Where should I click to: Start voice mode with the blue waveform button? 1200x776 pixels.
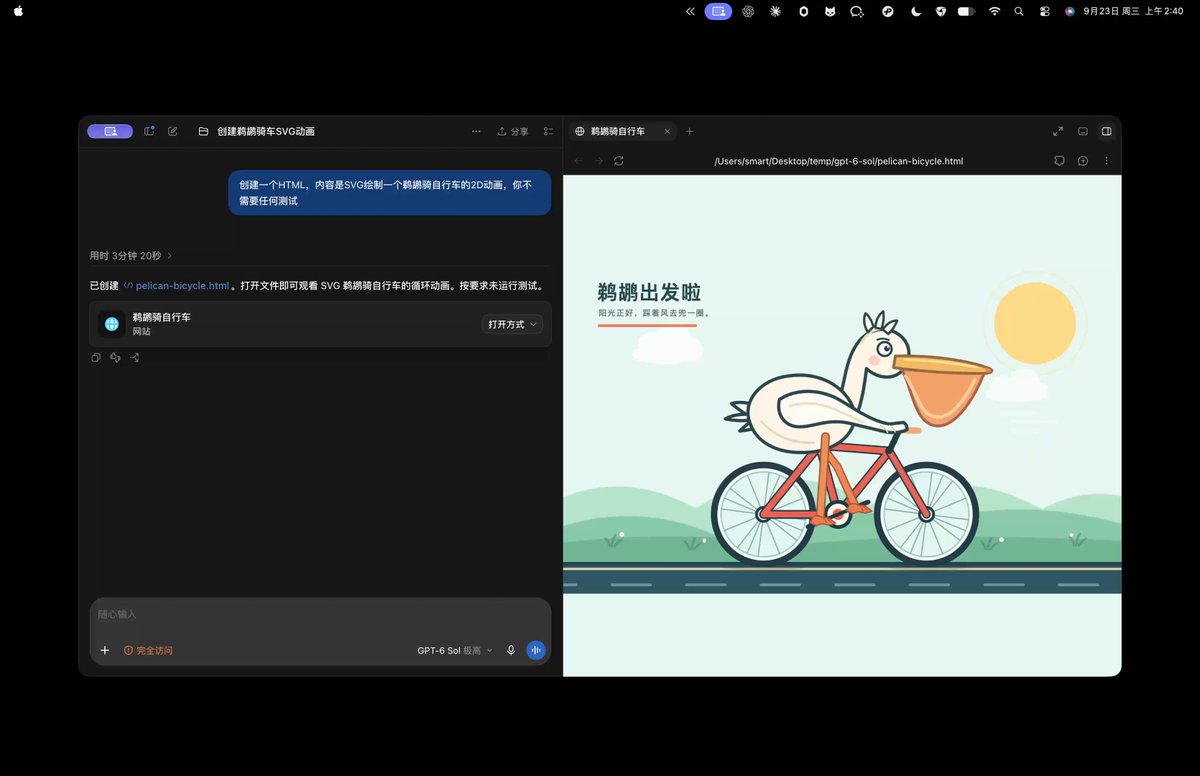536,650
